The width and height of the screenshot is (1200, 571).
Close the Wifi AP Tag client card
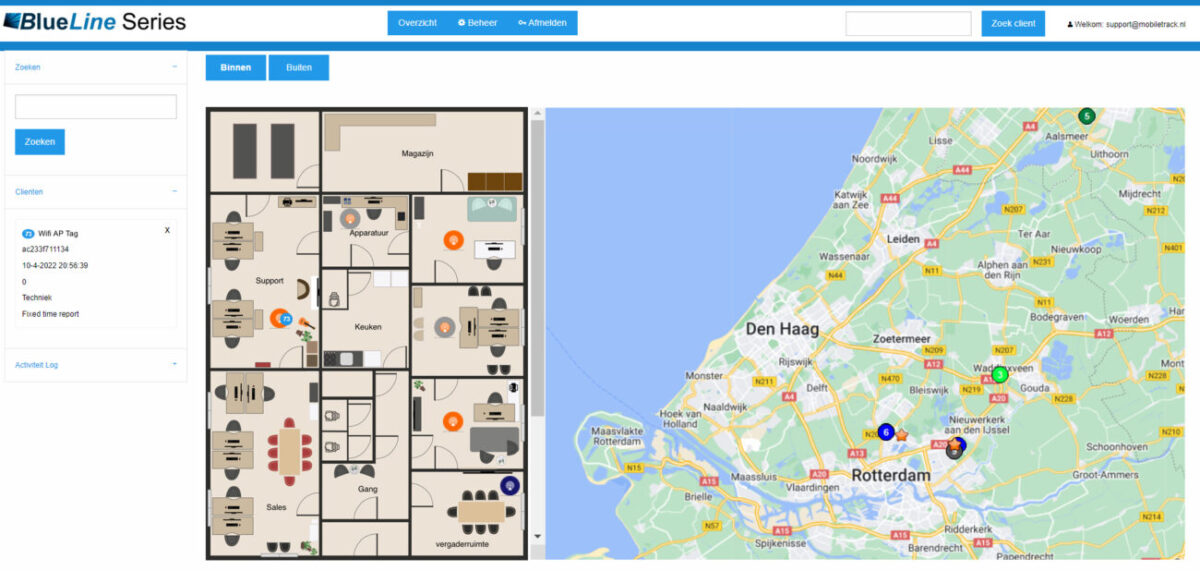click(x=167, y=230)
